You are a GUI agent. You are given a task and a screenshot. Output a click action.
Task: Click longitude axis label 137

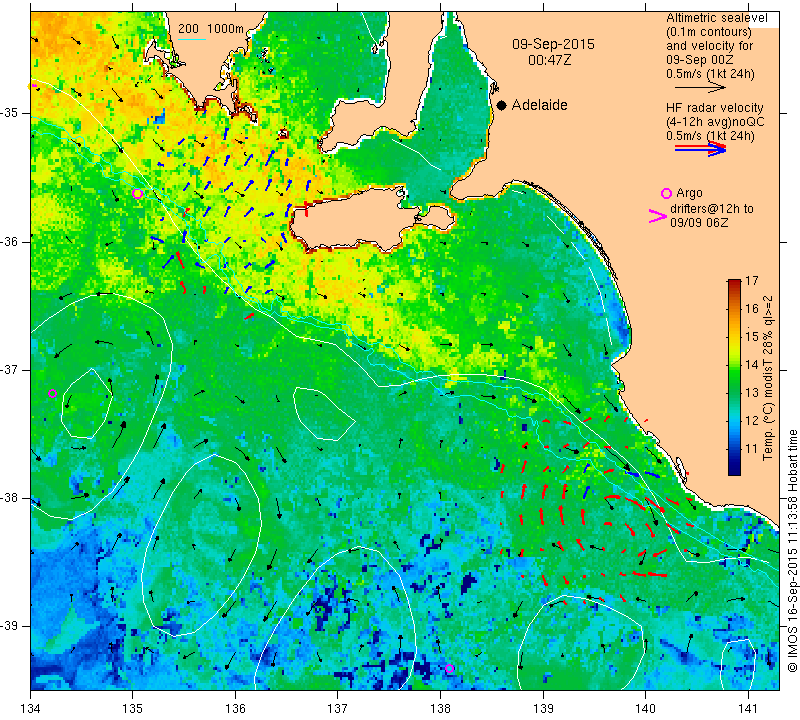click(x=338, y=708)
